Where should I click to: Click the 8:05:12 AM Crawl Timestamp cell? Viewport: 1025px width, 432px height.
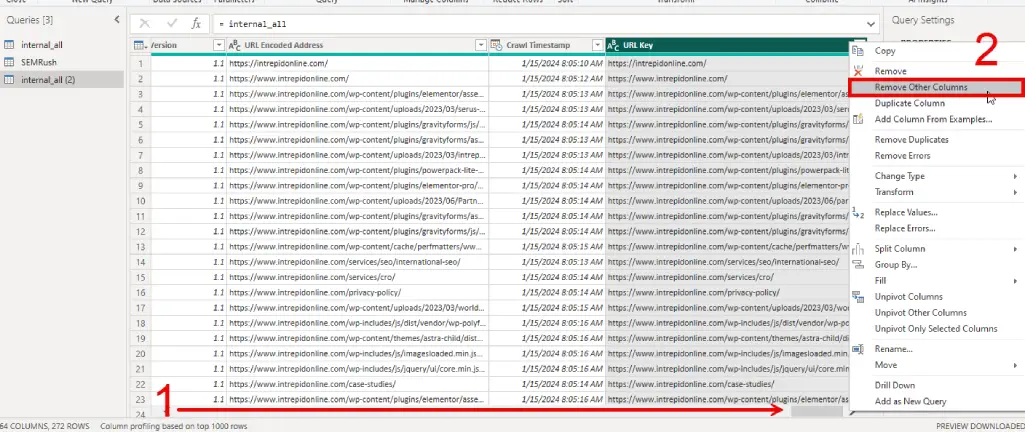(x=547, y=78)
